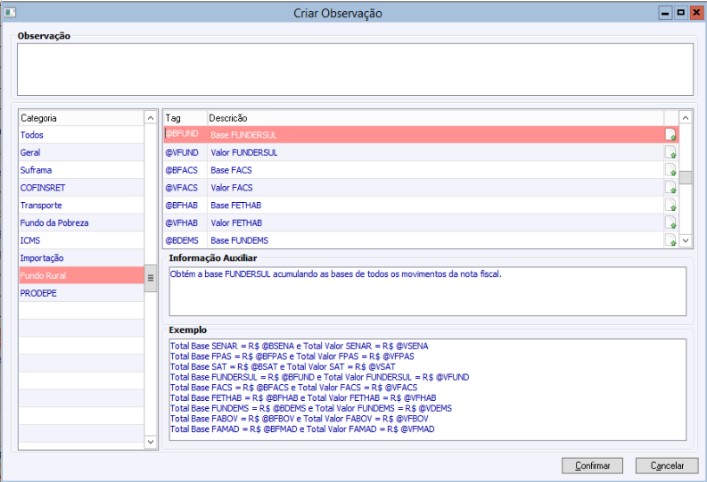Select the Valor FUNDERSUL description
This screenshot has width=707, height=482.
[244, 152]
